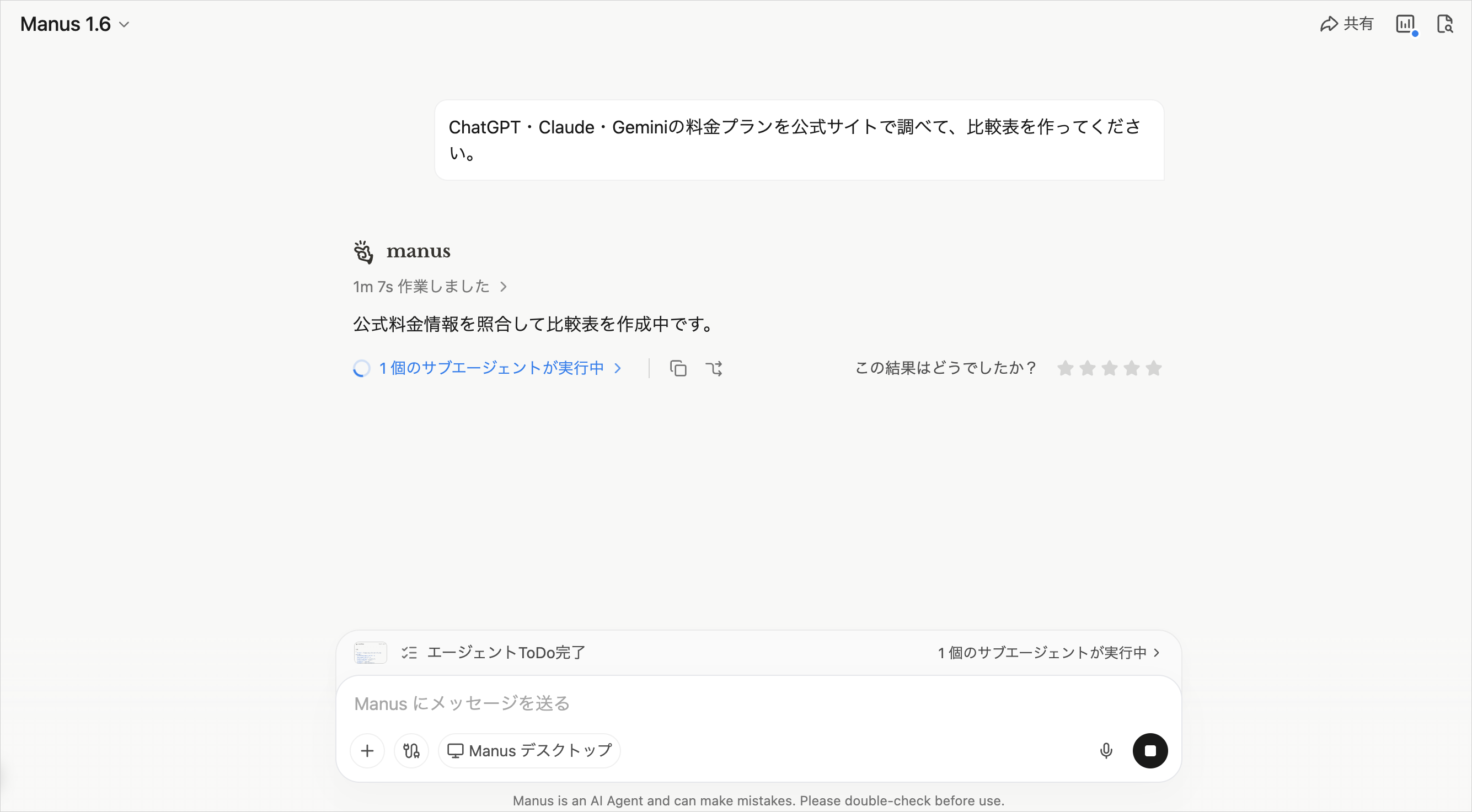This screenshot has width=1472, height=812.
Task: Open the blue '1 個のサブエージェントが実行中' link
Action: coord(500,368)
